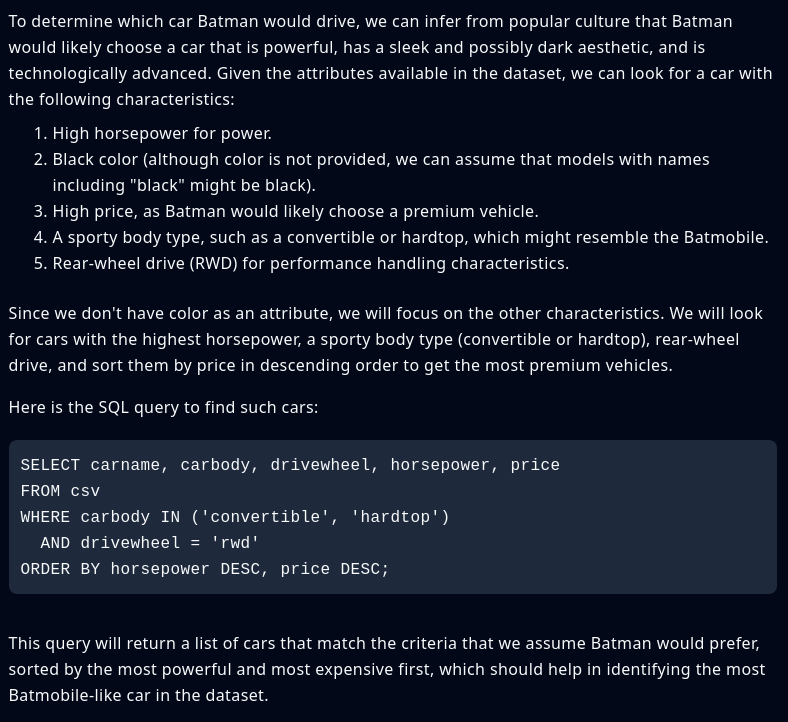Click the SELECT line in the code block
788x722 pixels.
pos(290,465)
